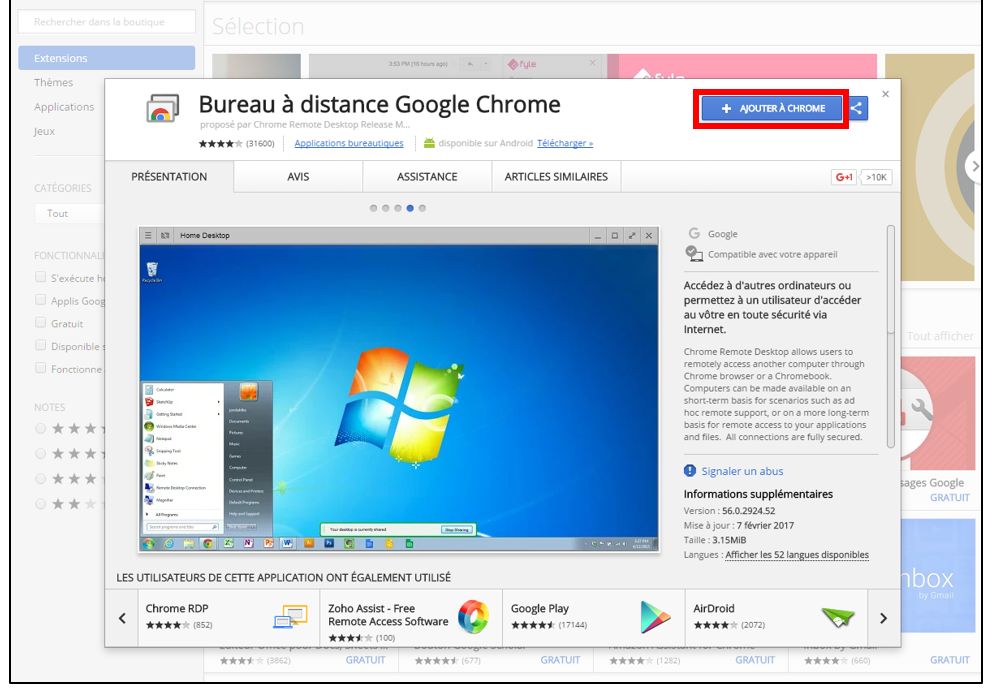Select the first screenshot carousel dot

[x=374, y=208]
